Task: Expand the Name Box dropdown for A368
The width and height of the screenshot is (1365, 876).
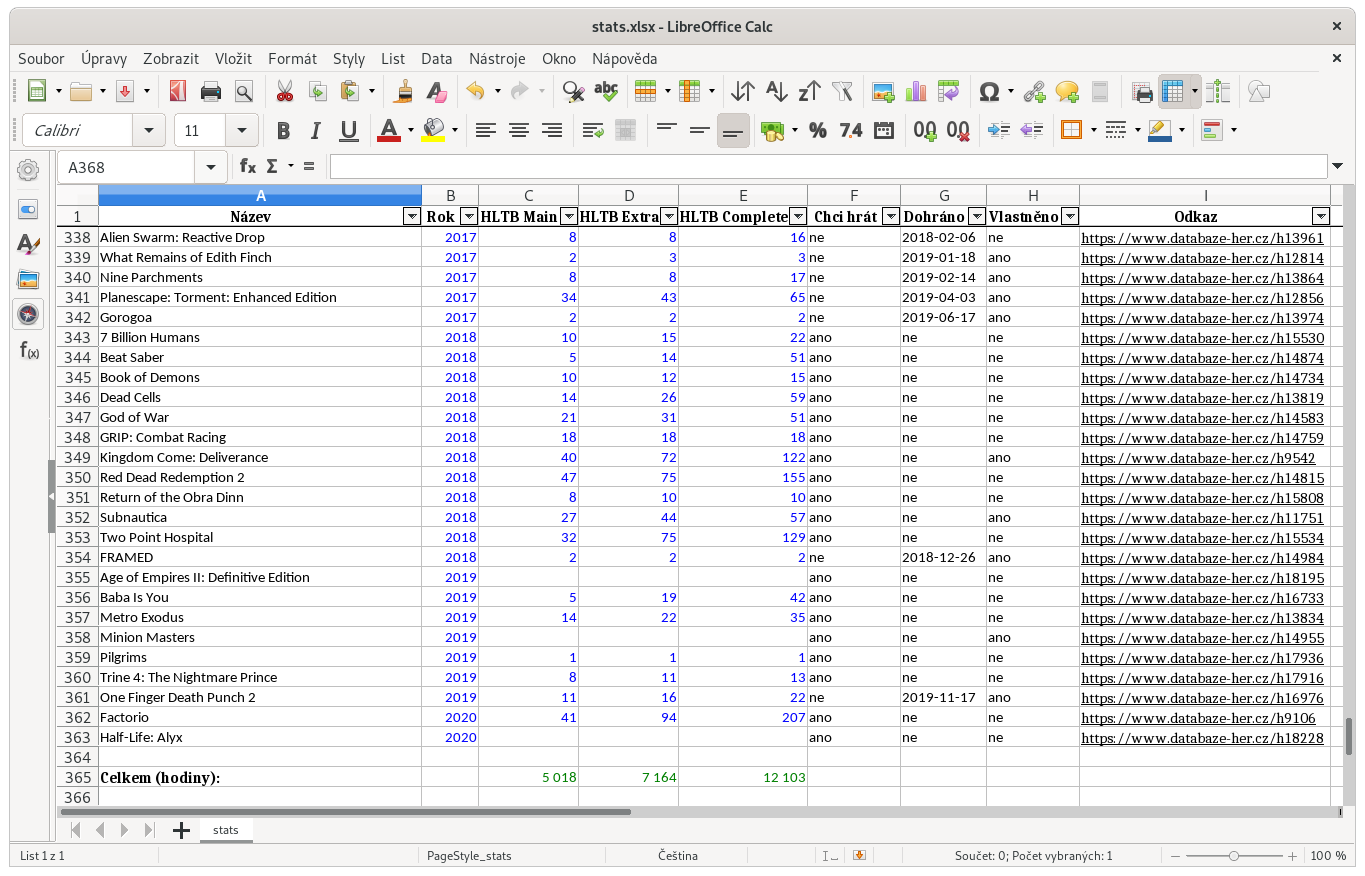Action: tap(211, 167)
